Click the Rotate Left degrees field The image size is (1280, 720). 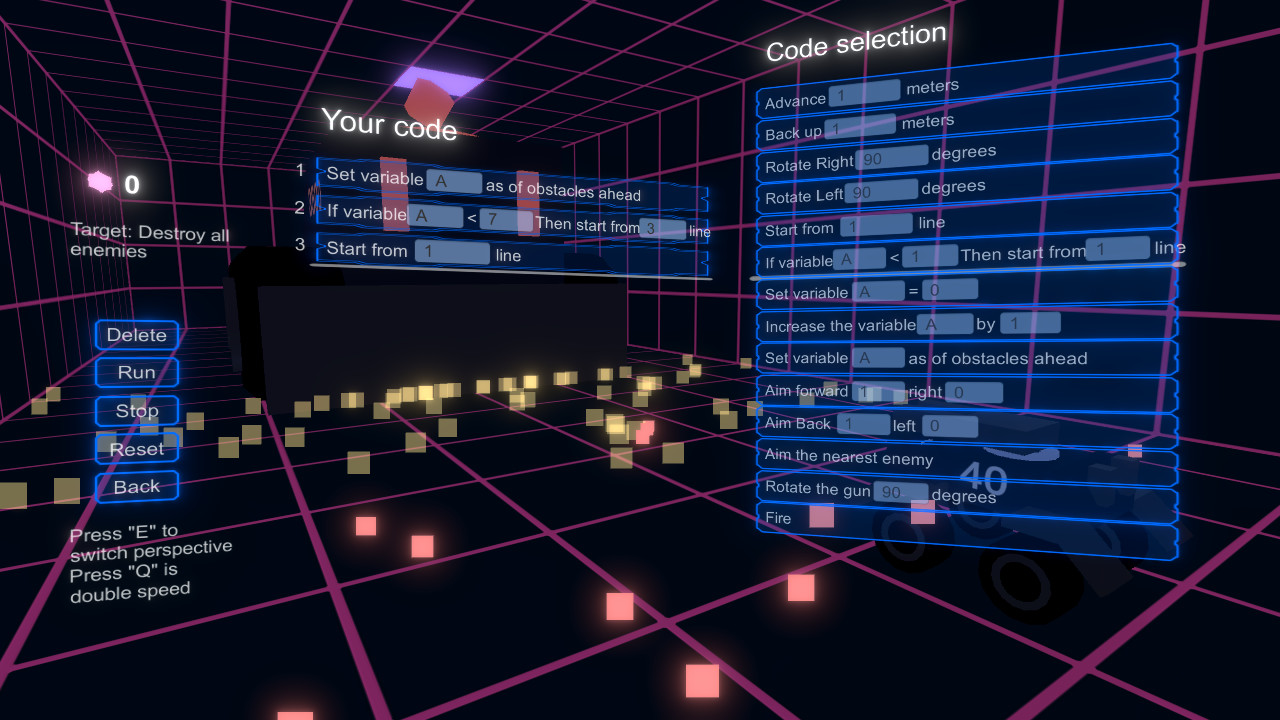(881, 191)
